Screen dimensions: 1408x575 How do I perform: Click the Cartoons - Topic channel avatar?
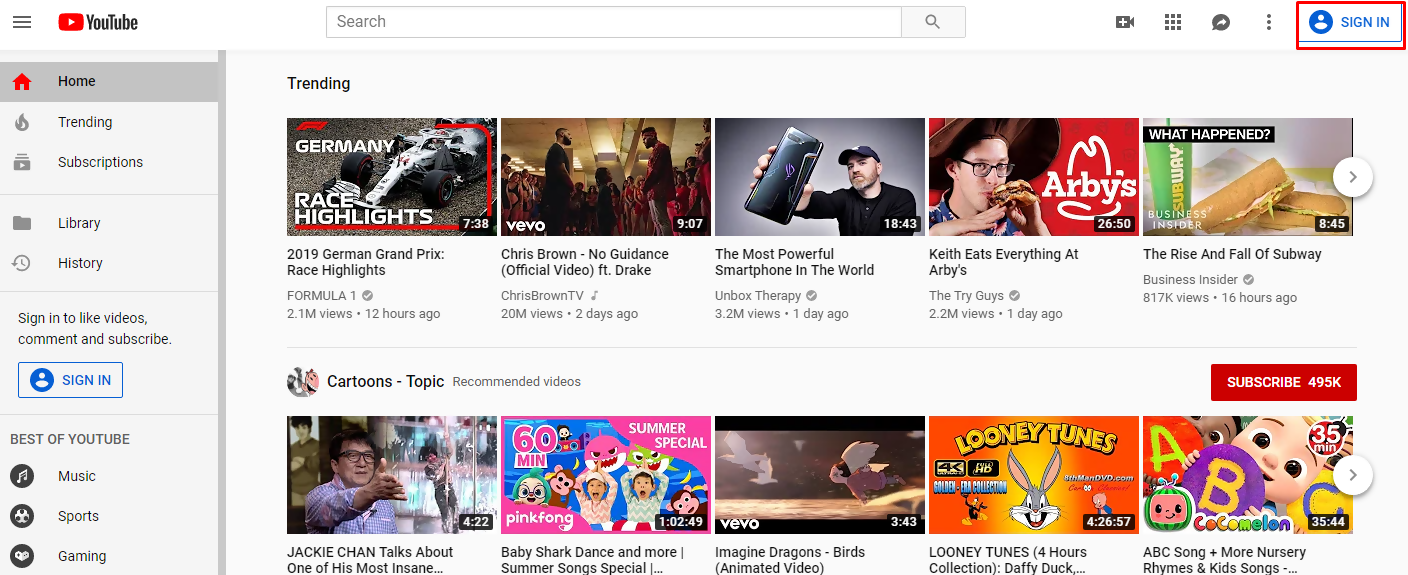click(x=303, y=381)
